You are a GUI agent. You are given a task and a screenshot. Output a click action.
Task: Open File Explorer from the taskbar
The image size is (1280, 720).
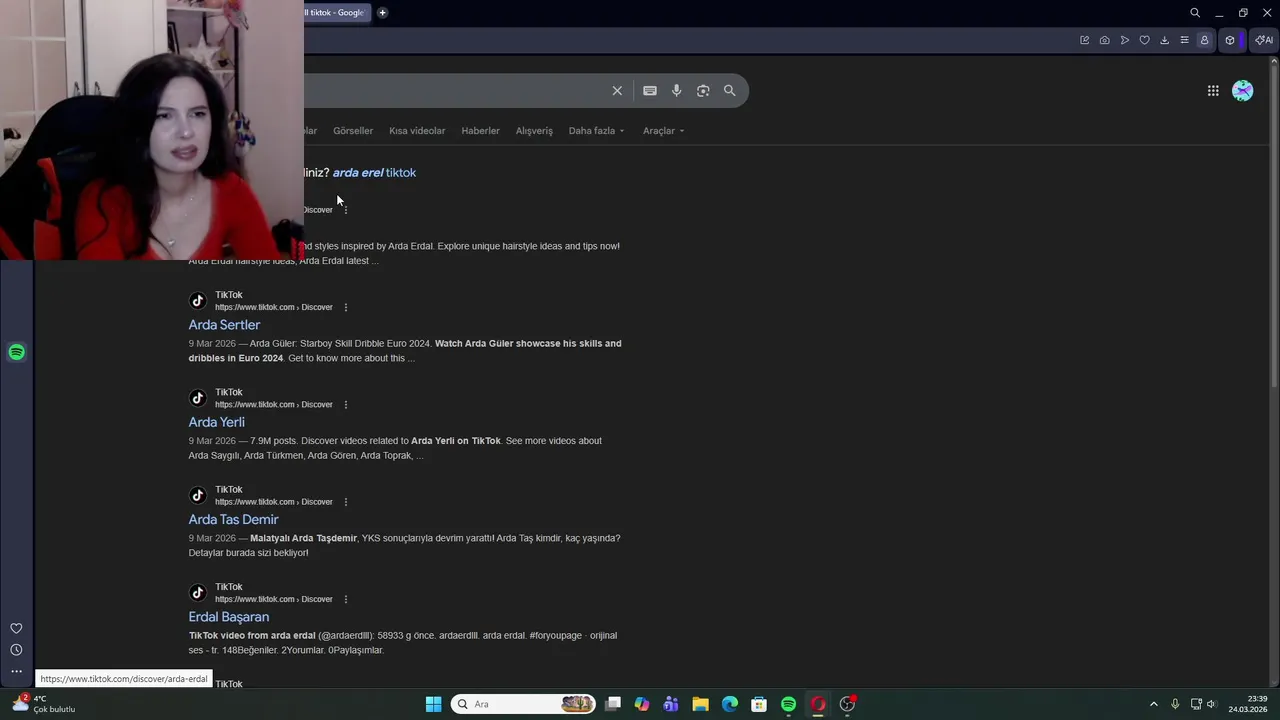click(700, 704)
